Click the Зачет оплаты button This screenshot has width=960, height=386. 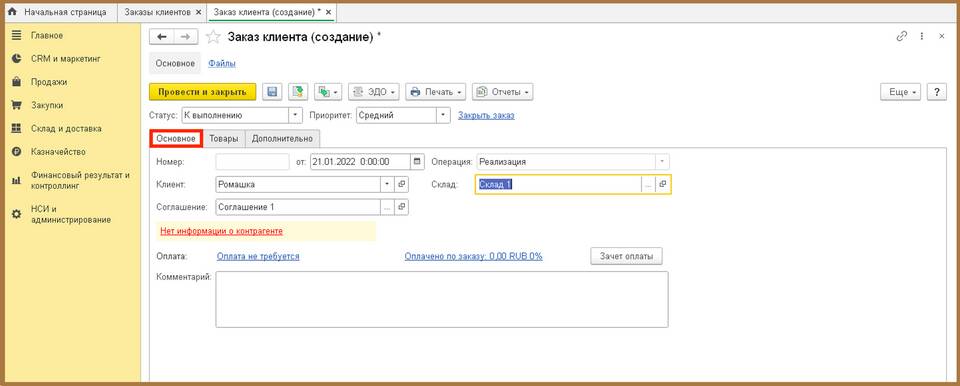pos(626,256)
